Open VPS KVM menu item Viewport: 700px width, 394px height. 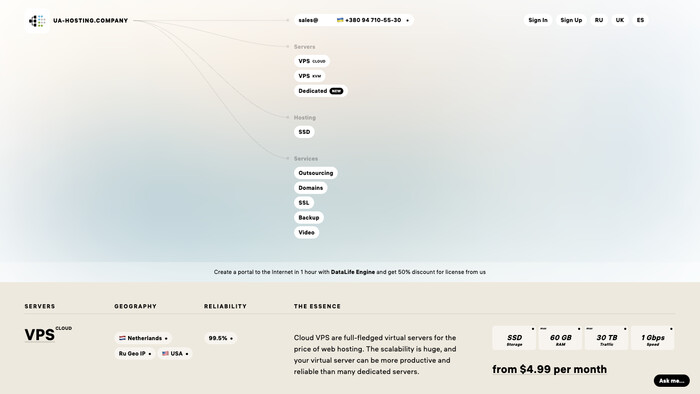[309, 76]
